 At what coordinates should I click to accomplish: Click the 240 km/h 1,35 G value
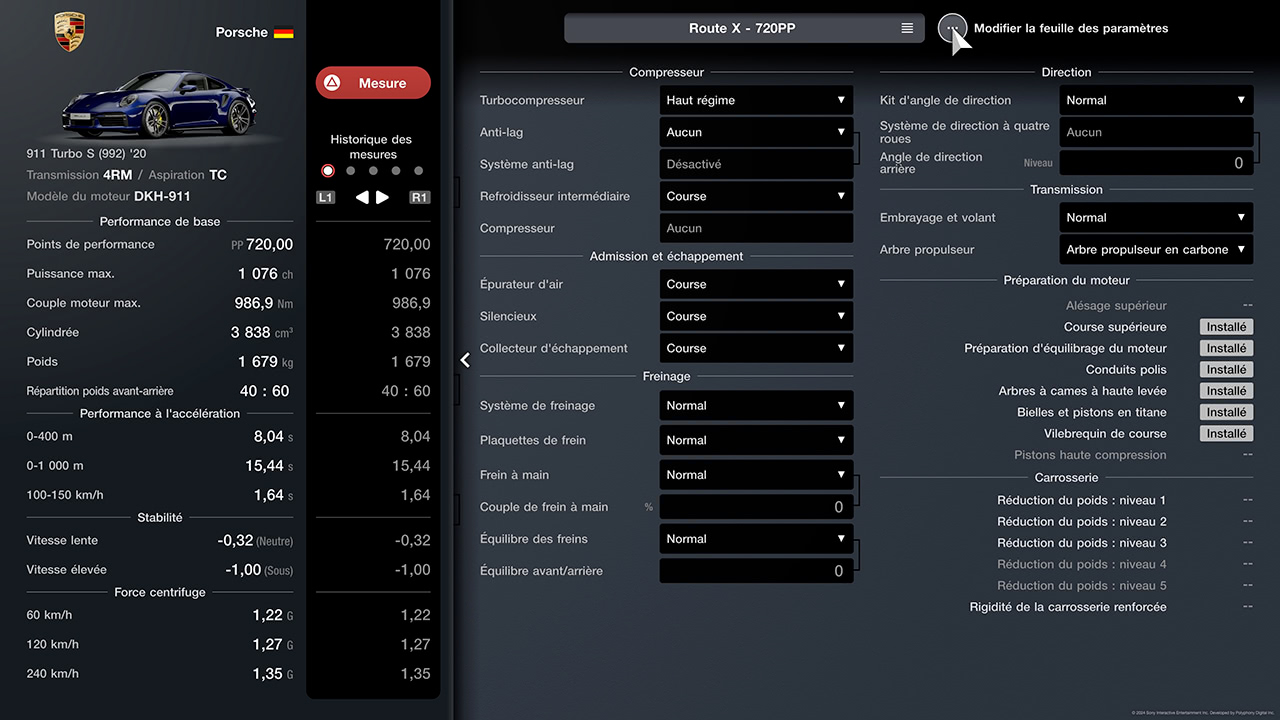[x=272, y=674]
